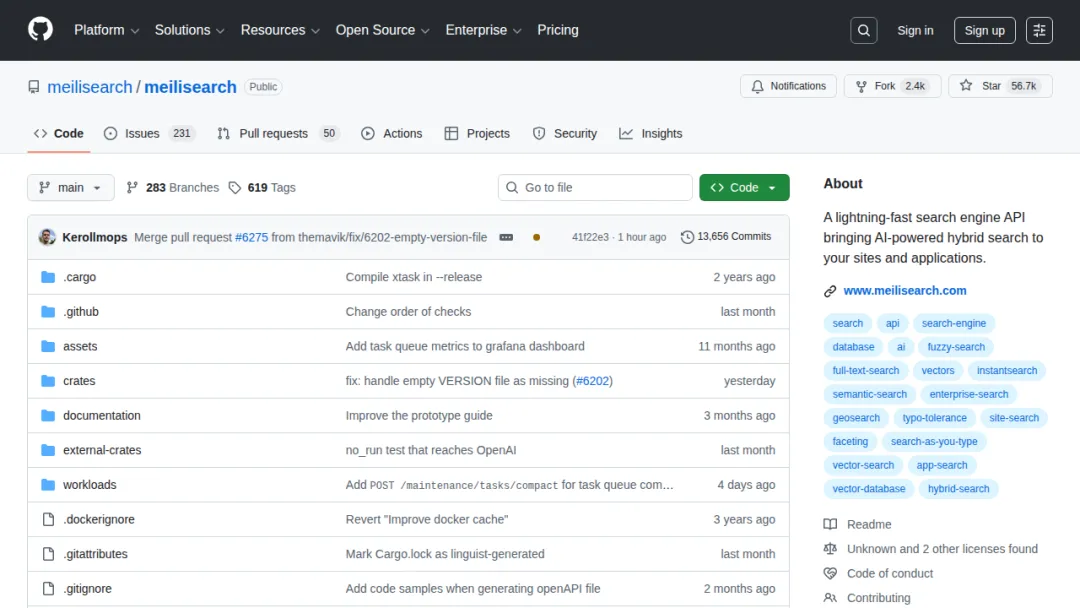Click the GitHub logo icon
The height and width of the screenshot is (608, 1080).
[40, 30]
